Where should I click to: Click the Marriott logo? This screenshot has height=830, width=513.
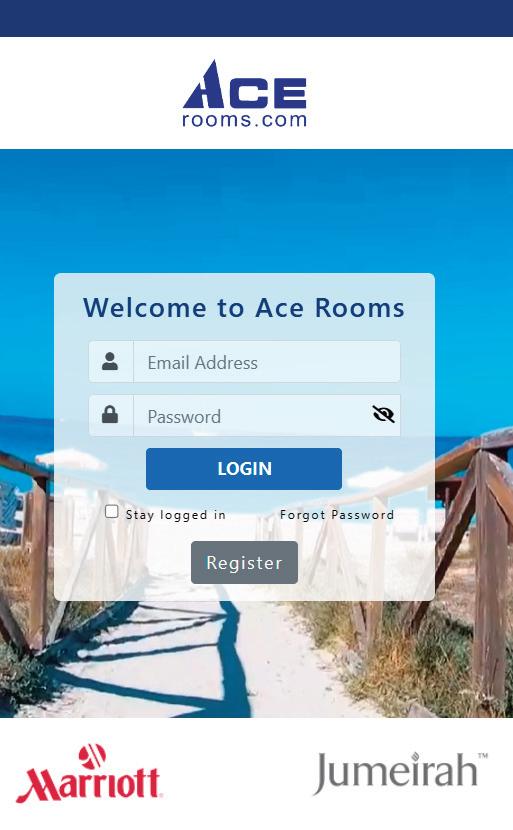point(88,773)
